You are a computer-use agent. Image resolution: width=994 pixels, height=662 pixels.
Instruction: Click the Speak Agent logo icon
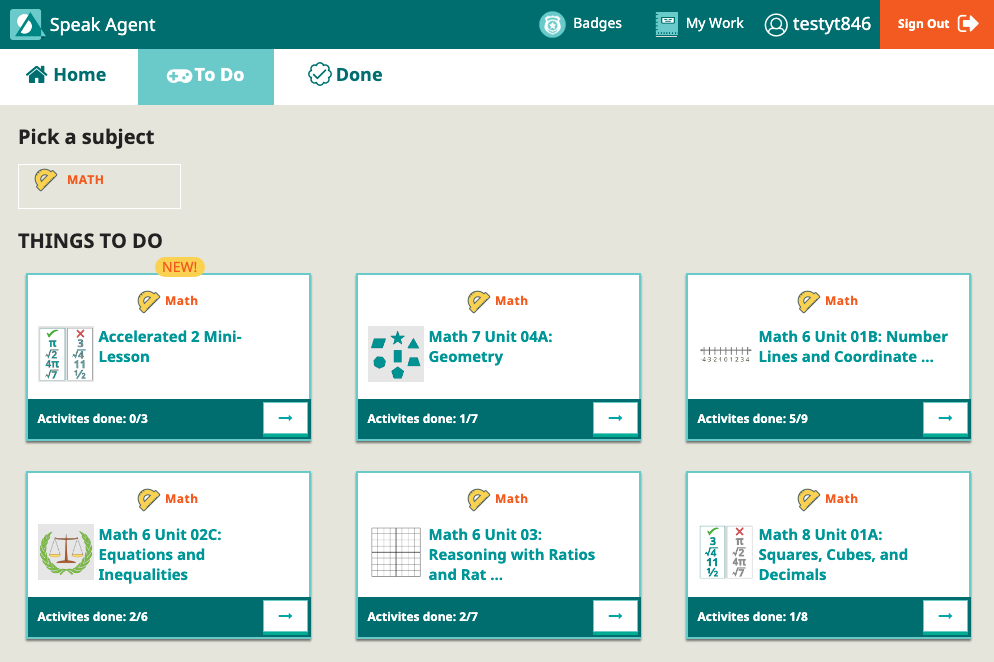(x=26, y=24)
